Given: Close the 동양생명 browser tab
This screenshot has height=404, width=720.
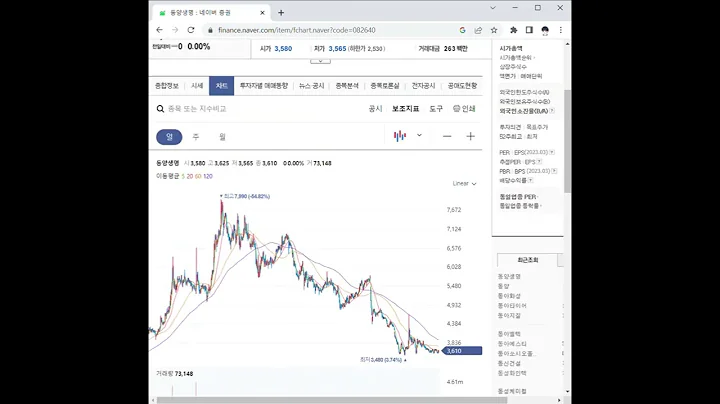Looking at the screenshot, I should 262,13.
